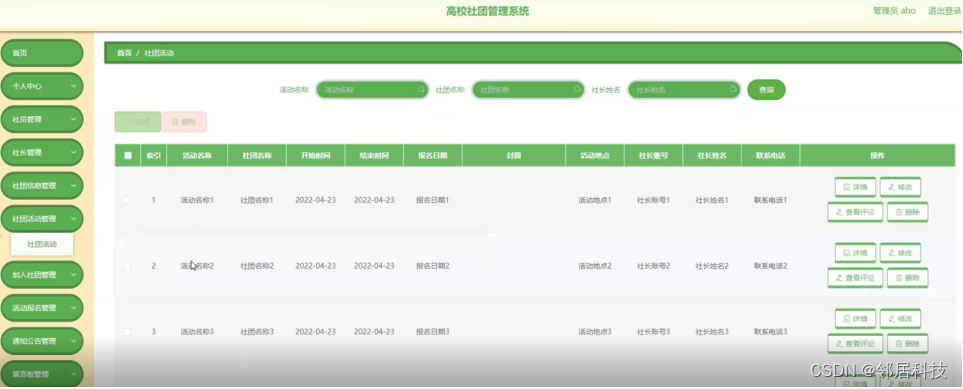Viewport: 963px width, 389px height.
Task: Open 首页 in the left sidebar
Action: point(42,53)
